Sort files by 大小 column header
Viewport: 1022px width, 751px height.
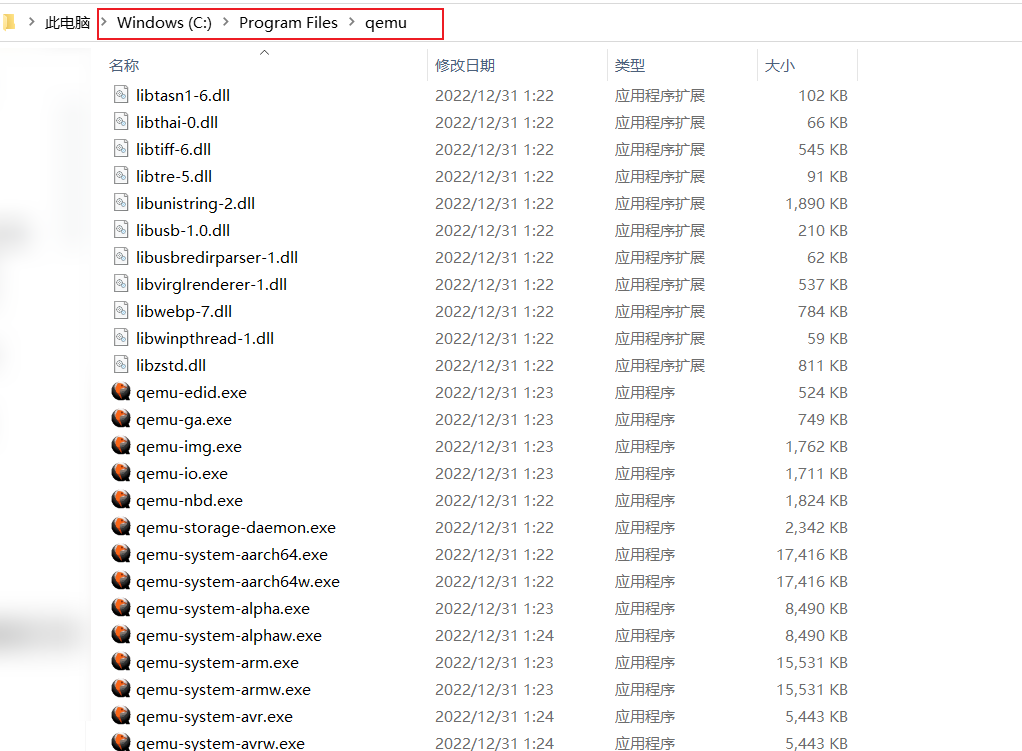[x=780, y=66]
